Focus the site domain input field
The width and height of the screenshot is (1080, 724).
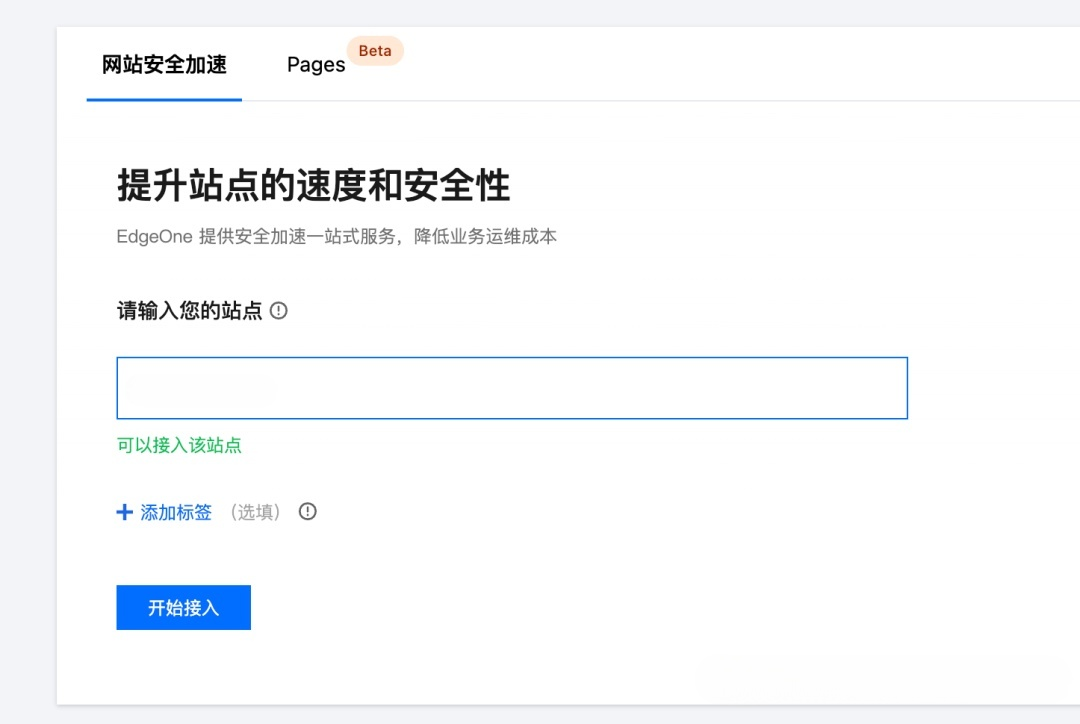click(511, 388)
